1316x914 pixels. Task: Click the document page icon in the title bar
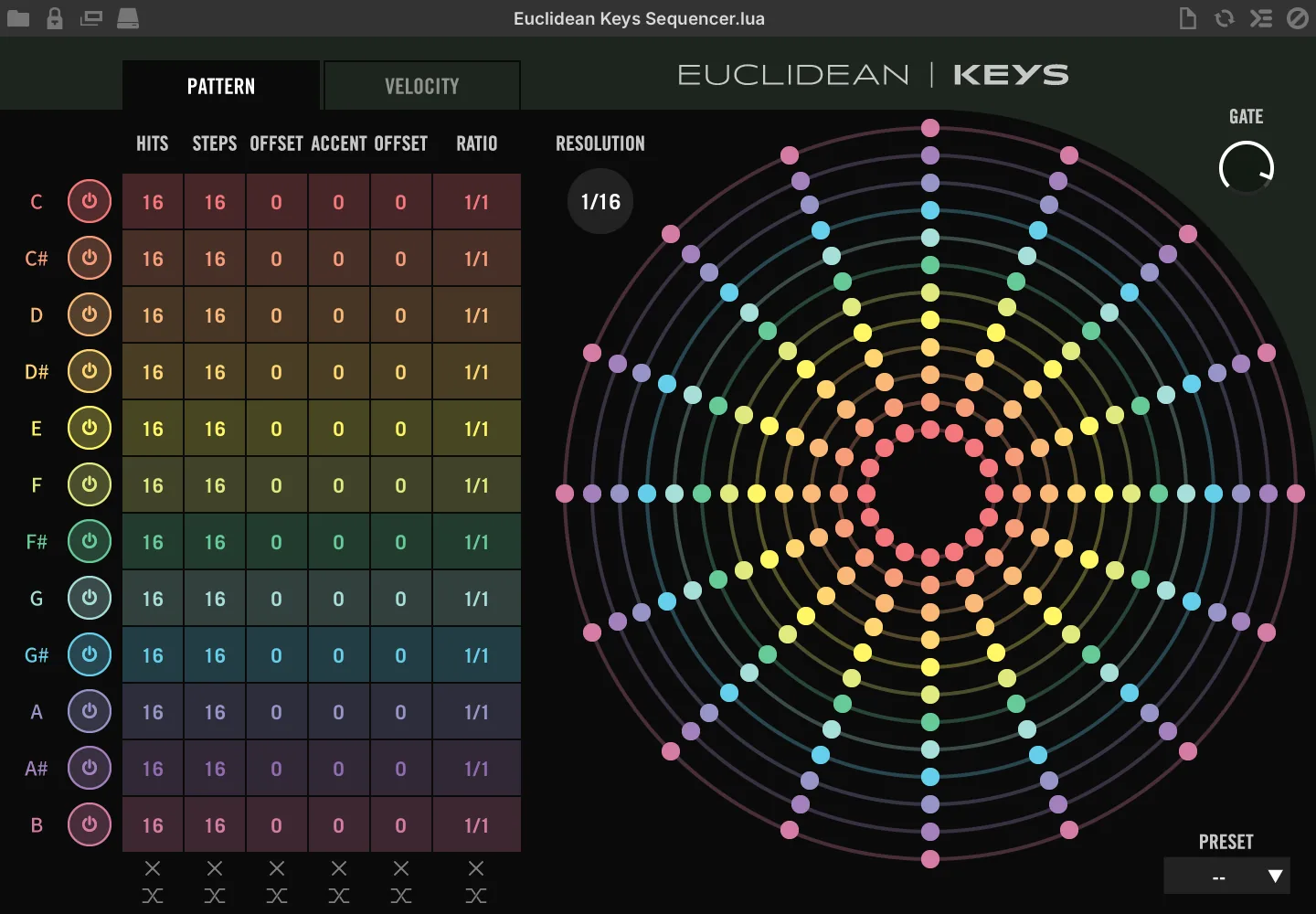click(x=1188, y=18)
